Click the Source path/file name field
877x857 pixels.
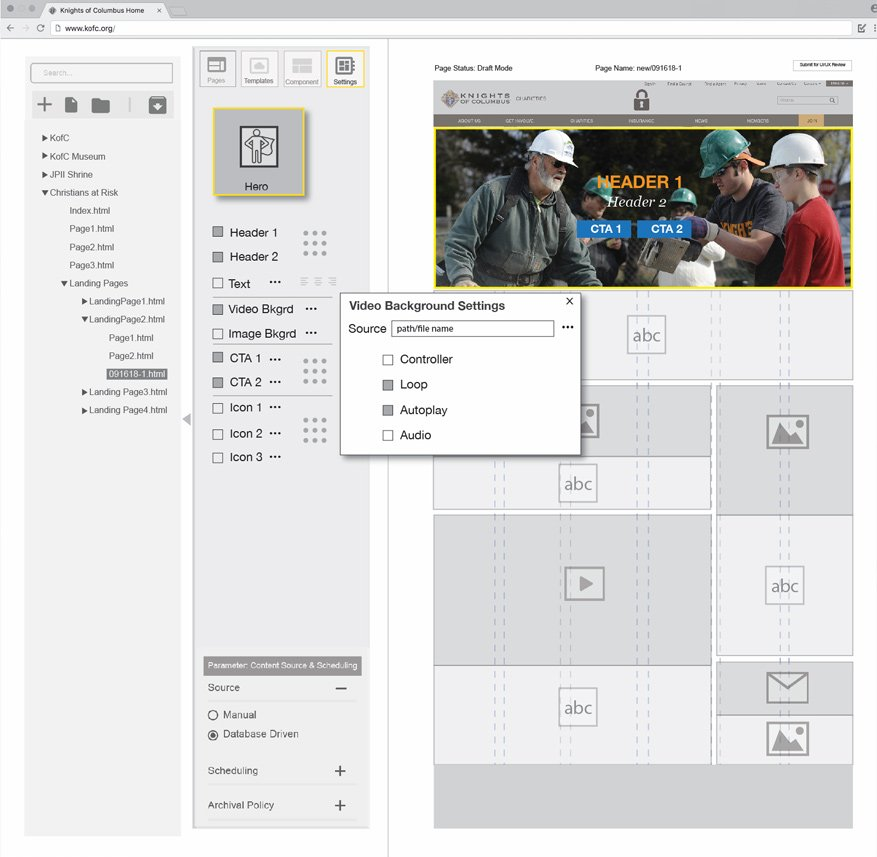point(473,328)
